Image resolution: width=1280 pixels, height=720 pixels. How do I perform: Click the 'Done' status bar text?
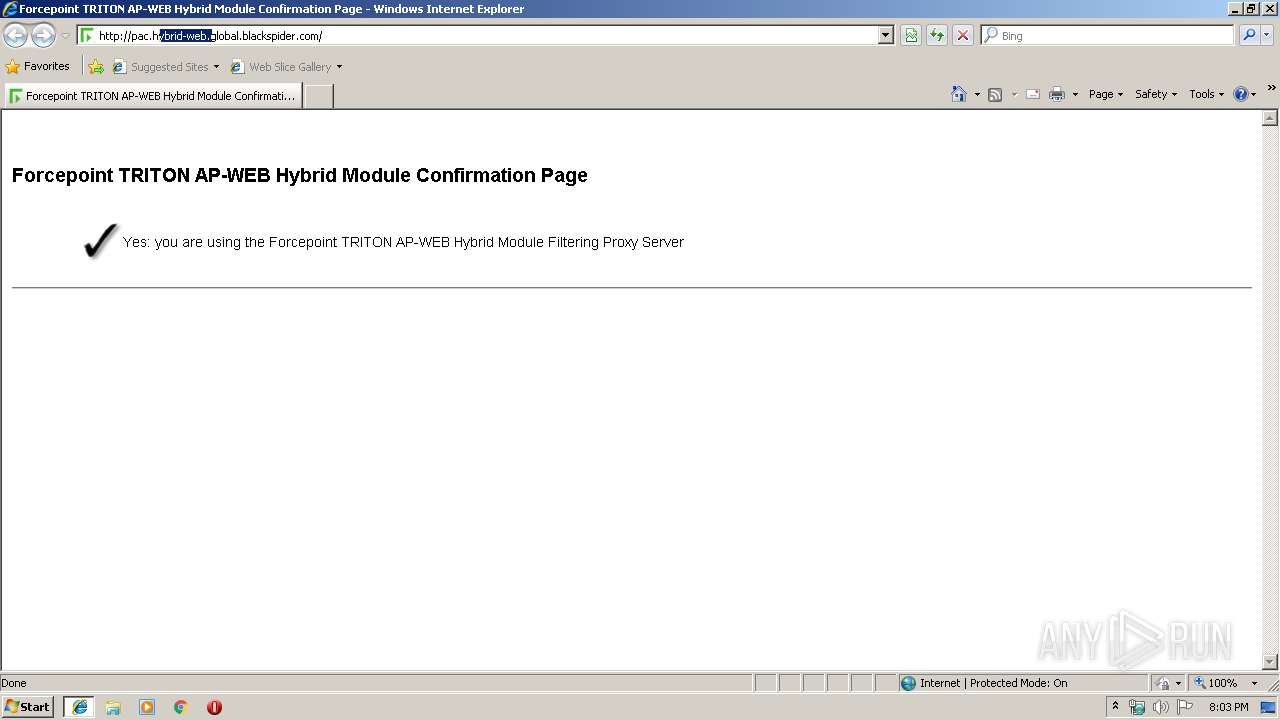pos(14,683)
